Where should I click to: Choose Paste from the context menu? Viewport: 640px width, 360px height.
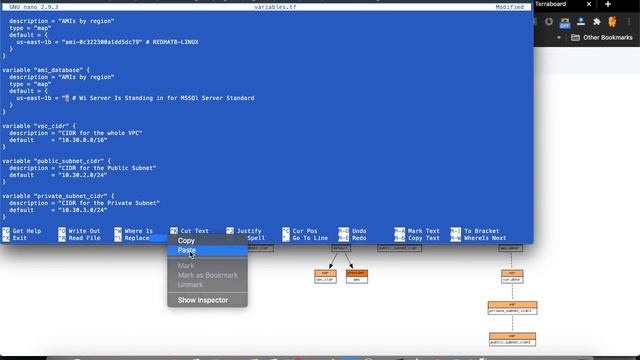[x=207, y=250]
